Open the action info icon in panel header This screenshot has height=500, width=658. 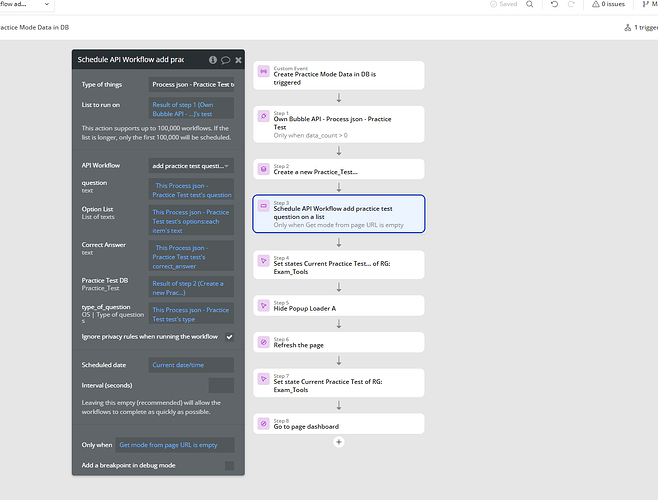click(213, 60)
